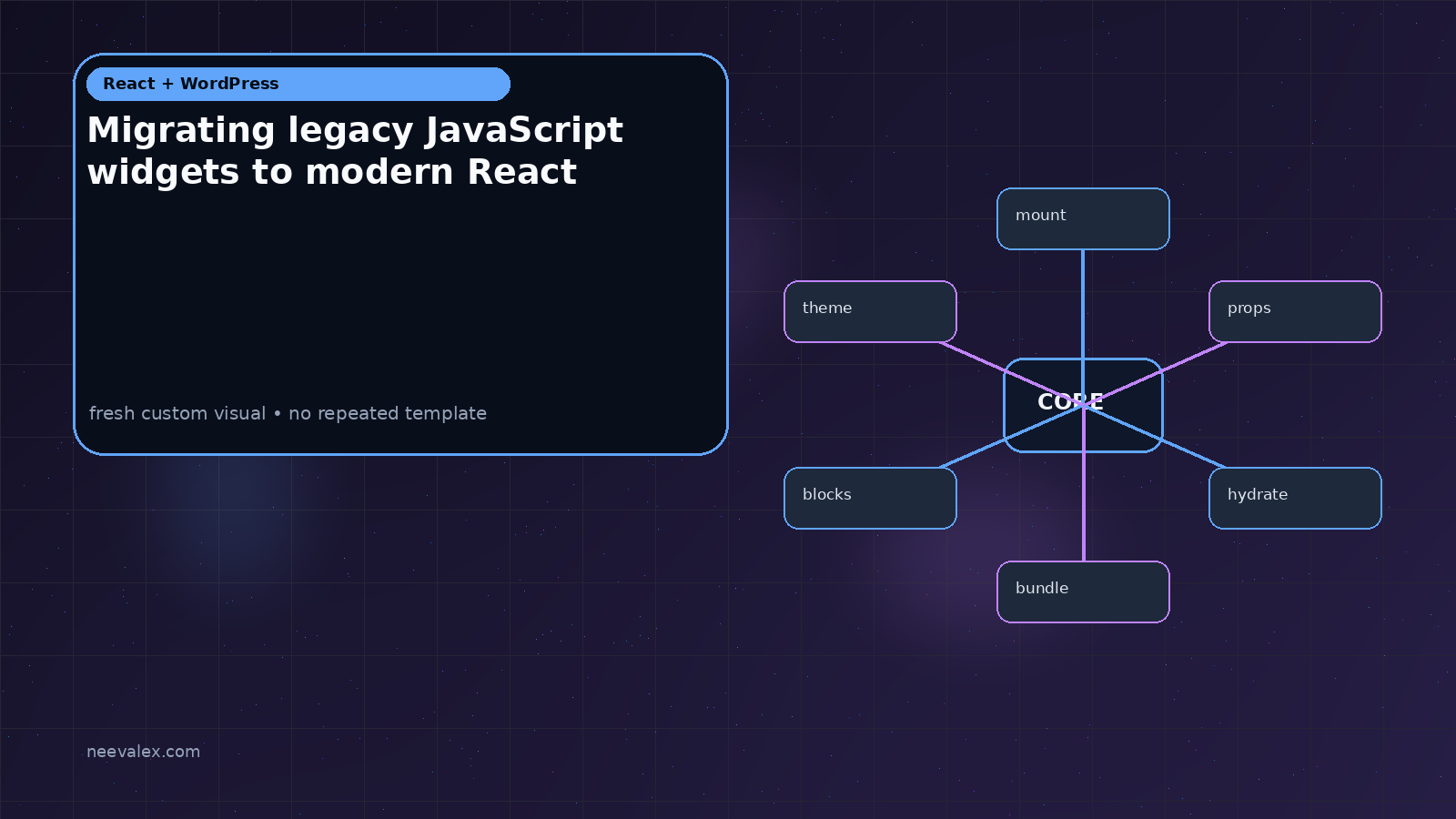The width and height of the screenshot is (1456, 819).
Task: Select the props node
Action: click(x=1295, y=311)
